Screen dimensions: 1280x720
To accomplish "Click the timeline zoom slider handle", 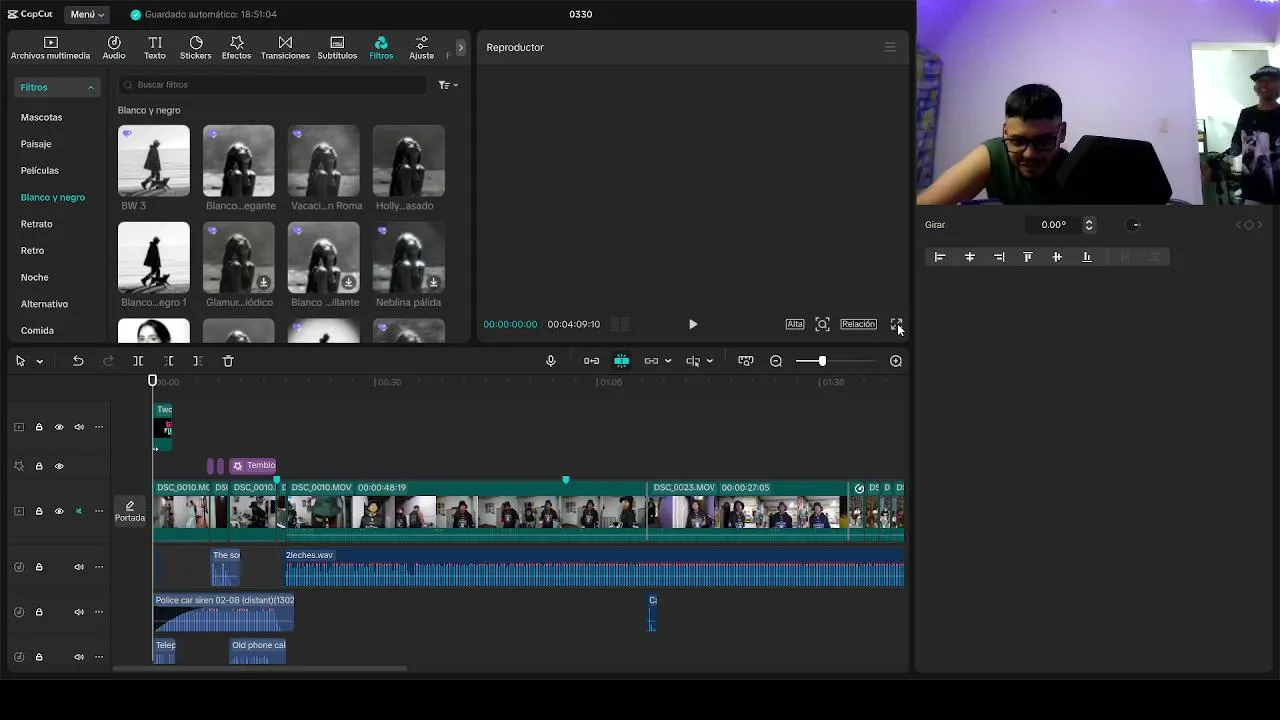I will click(x=822, y=361).
